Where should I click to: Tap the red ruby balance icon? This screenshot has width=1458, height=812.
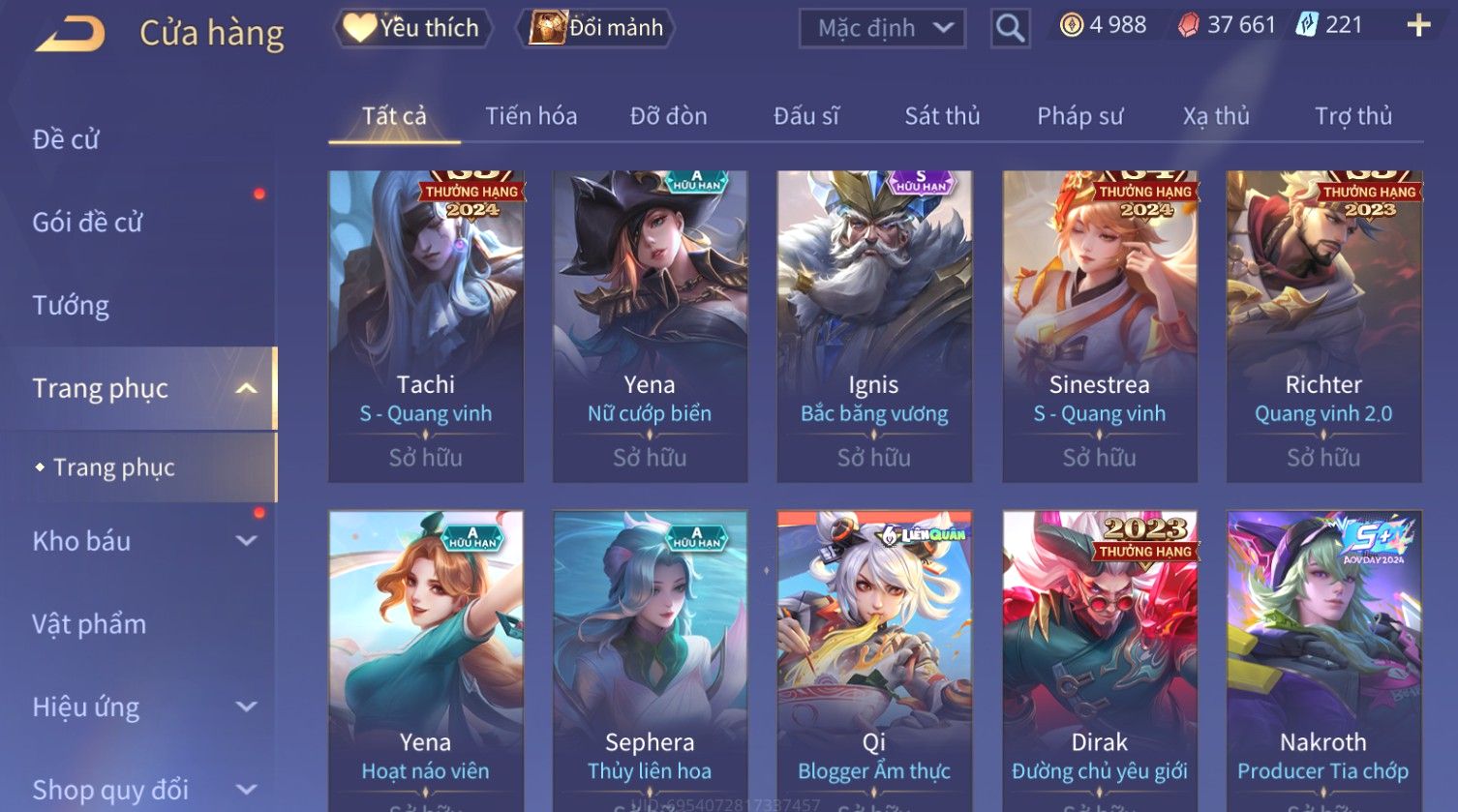[1188, 25]
